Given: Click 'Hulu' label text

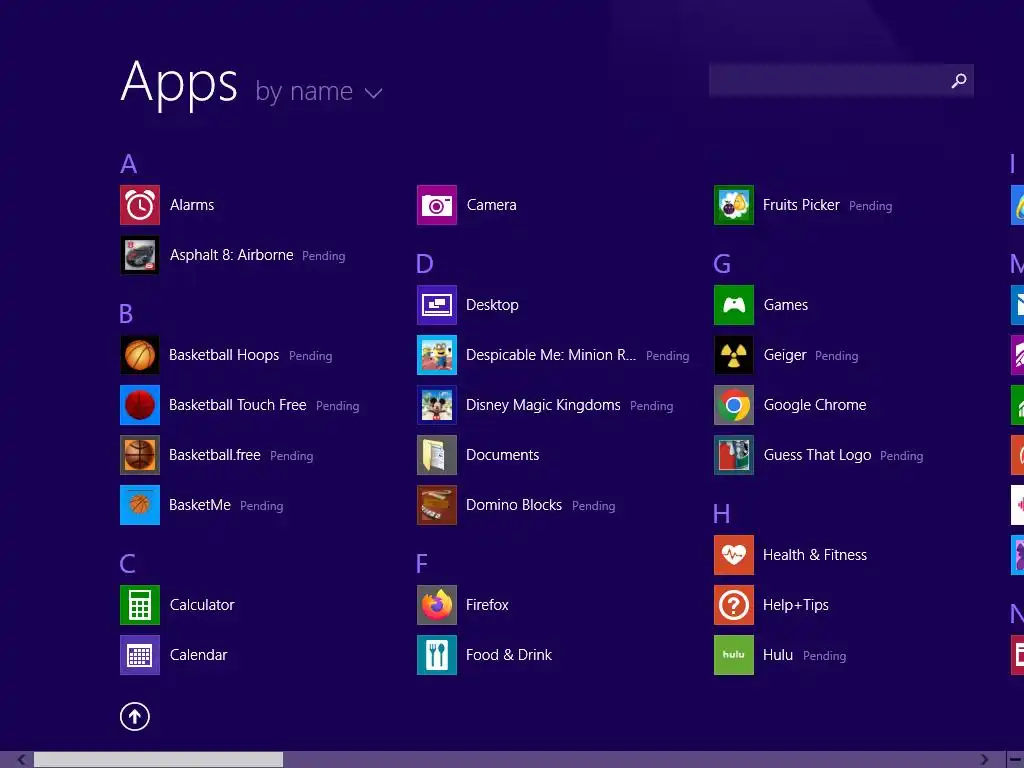Looking at the screenshot, I should click(x=778, y=655).
